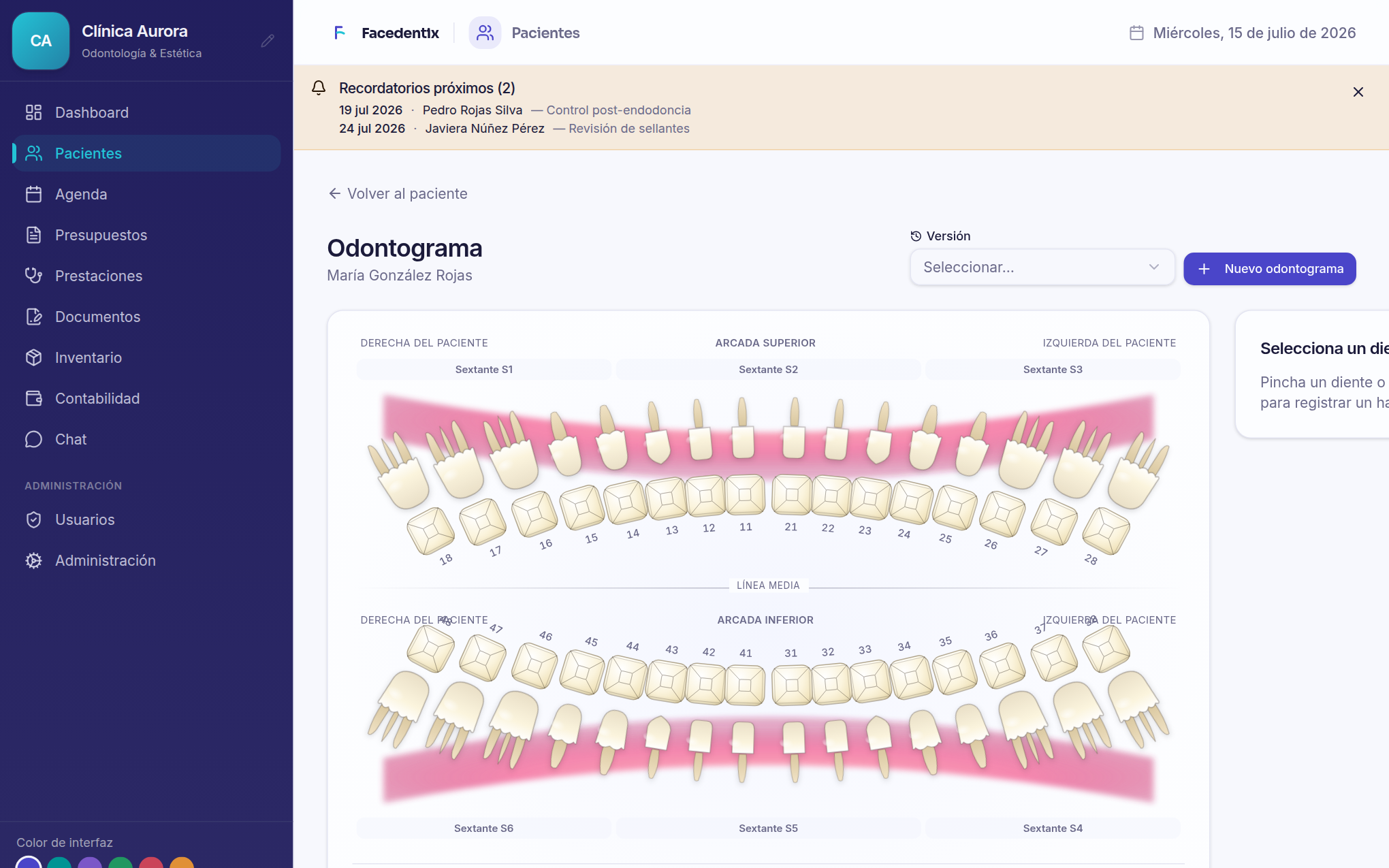This screenshot has width=1389, height=868.
Task: Click the chevron arrow of the Versión select
Action: [x=1153, y=267]
